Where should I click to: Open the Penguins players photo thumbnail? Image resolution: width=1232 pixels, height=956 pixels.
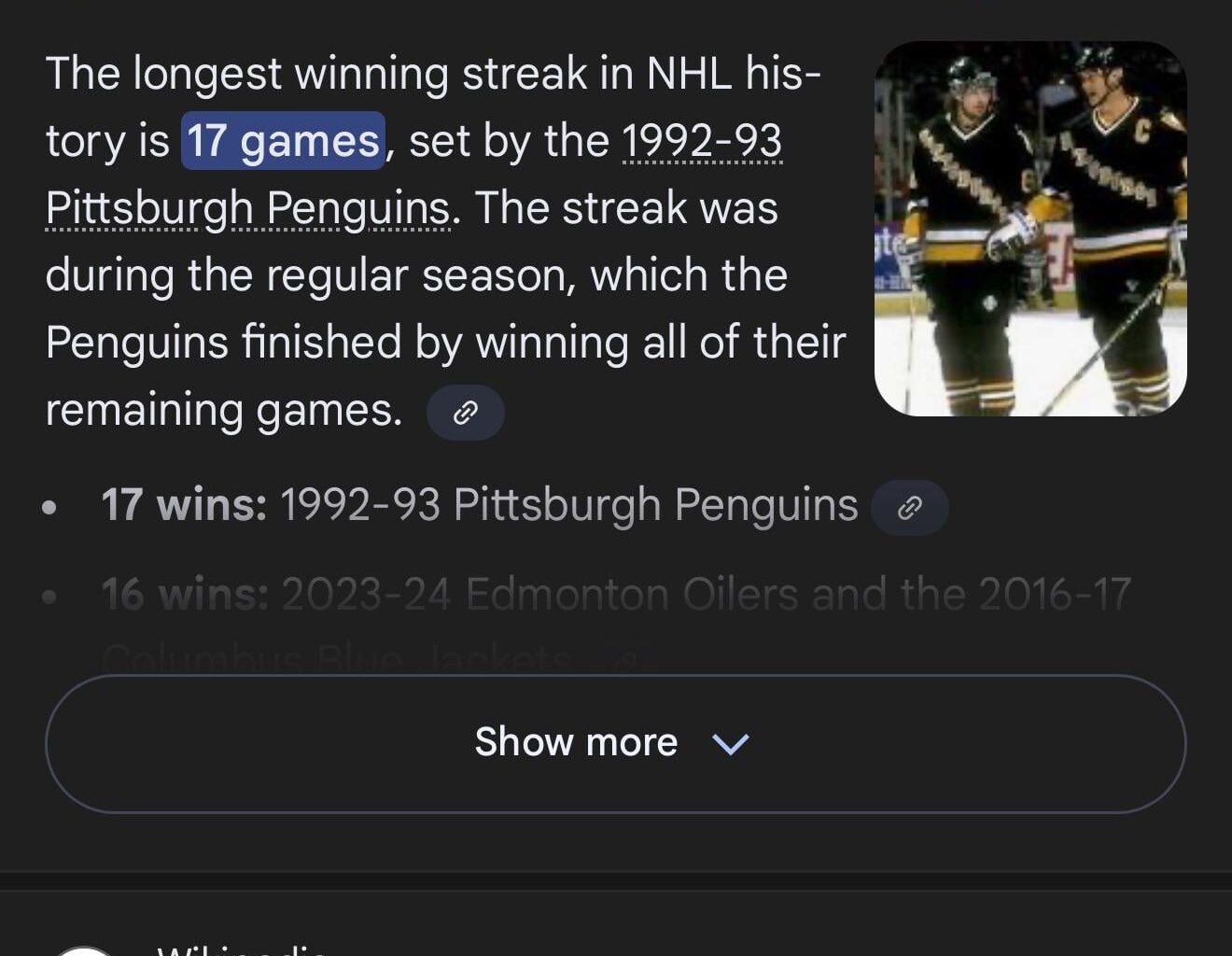pos(1030,229)
